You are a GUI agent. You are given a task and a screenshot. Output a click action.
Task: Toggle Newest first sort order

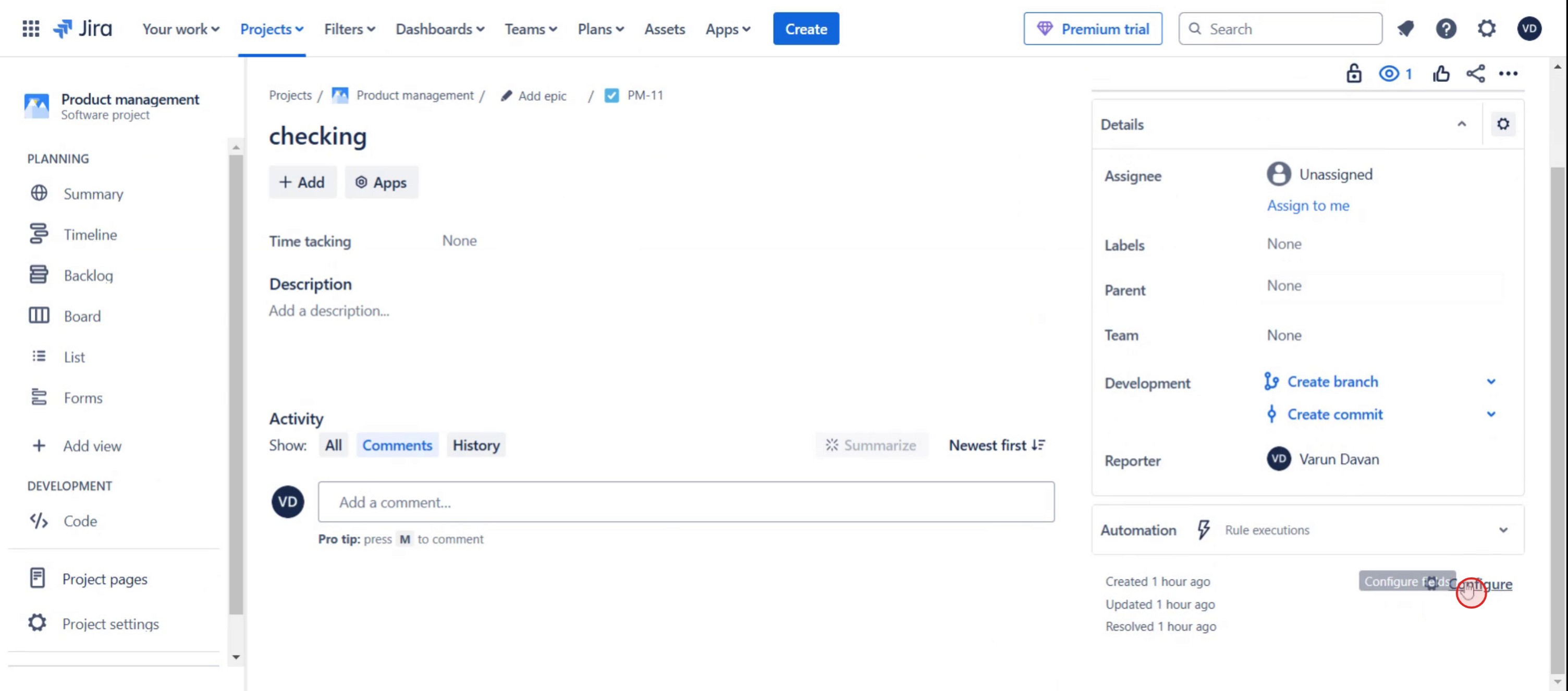pos(997,445)
